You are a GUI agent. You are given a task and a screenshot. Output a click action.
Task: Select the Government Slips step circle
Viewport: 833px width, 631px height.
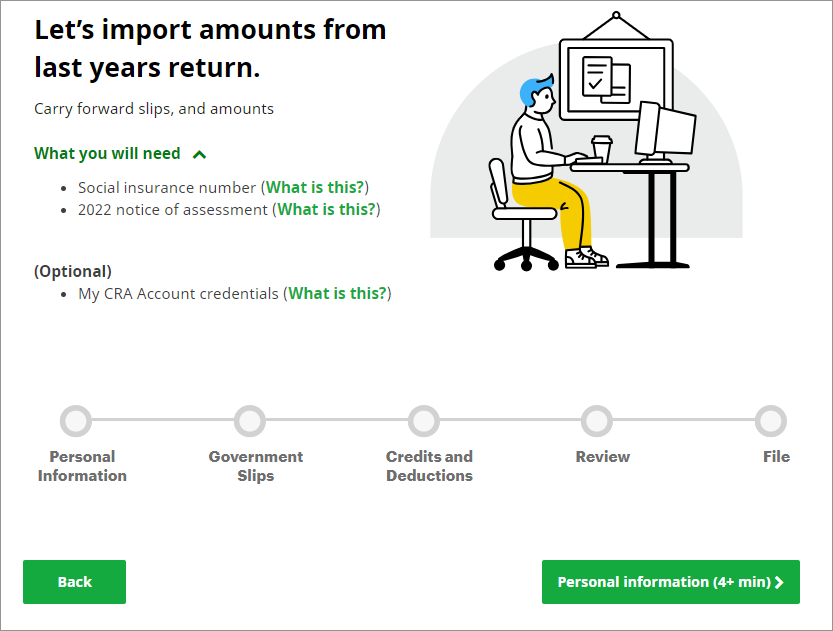pyautogui.click(x=250, y=421)
